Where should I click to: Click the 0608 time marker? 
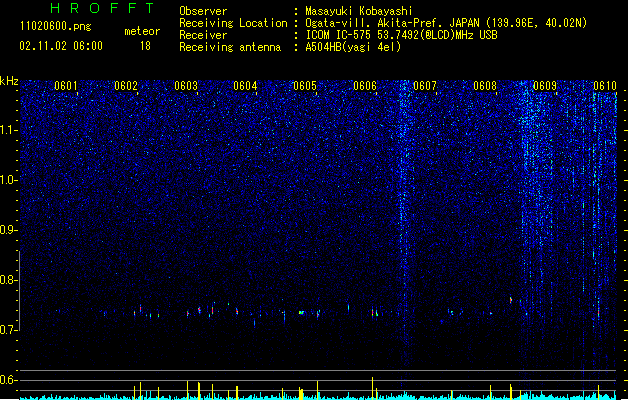point(485,86)
